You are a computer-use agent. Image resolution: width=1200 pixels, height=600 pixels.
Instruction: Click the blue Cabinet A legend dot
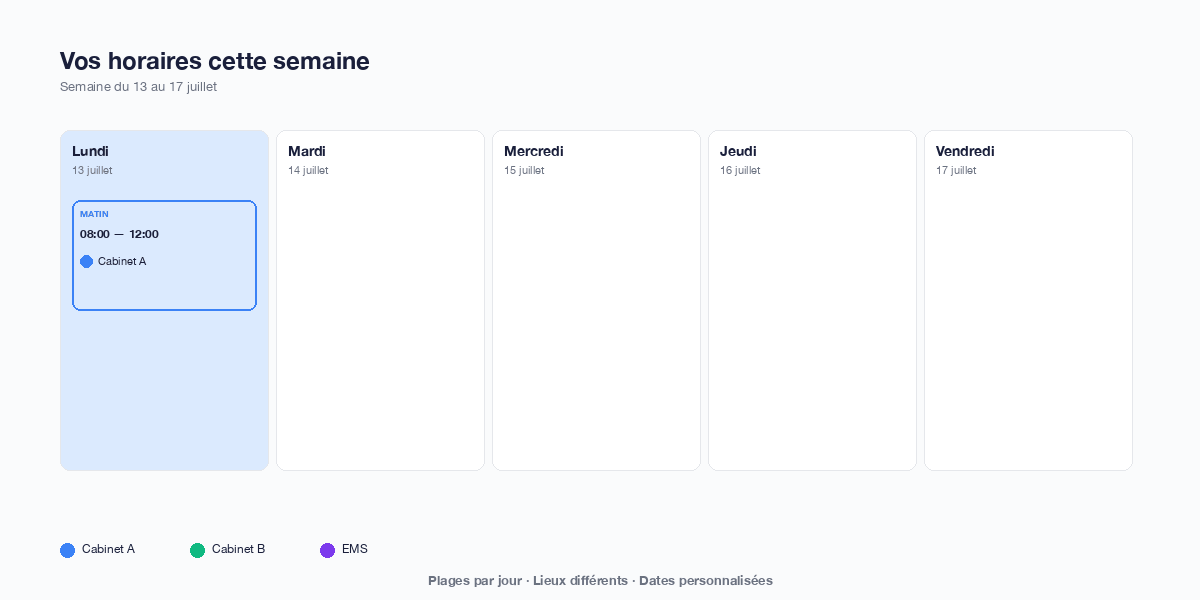click(67, 550)
